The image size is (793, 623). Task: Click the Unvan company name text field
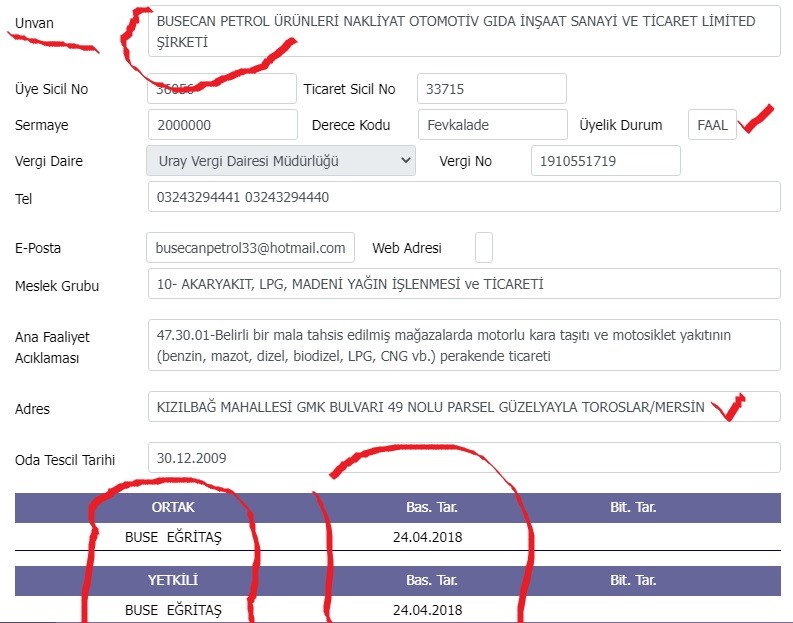click(x=464, y=31)
